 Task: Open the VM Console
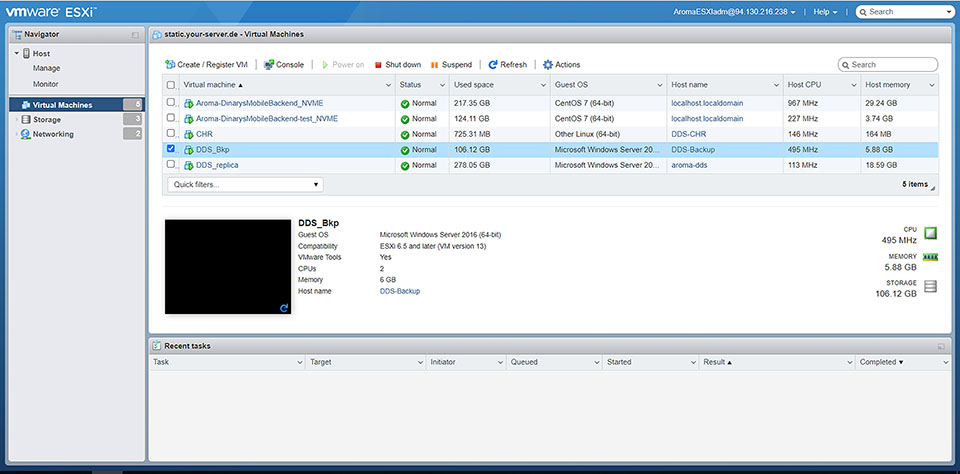tap(283, 64)
